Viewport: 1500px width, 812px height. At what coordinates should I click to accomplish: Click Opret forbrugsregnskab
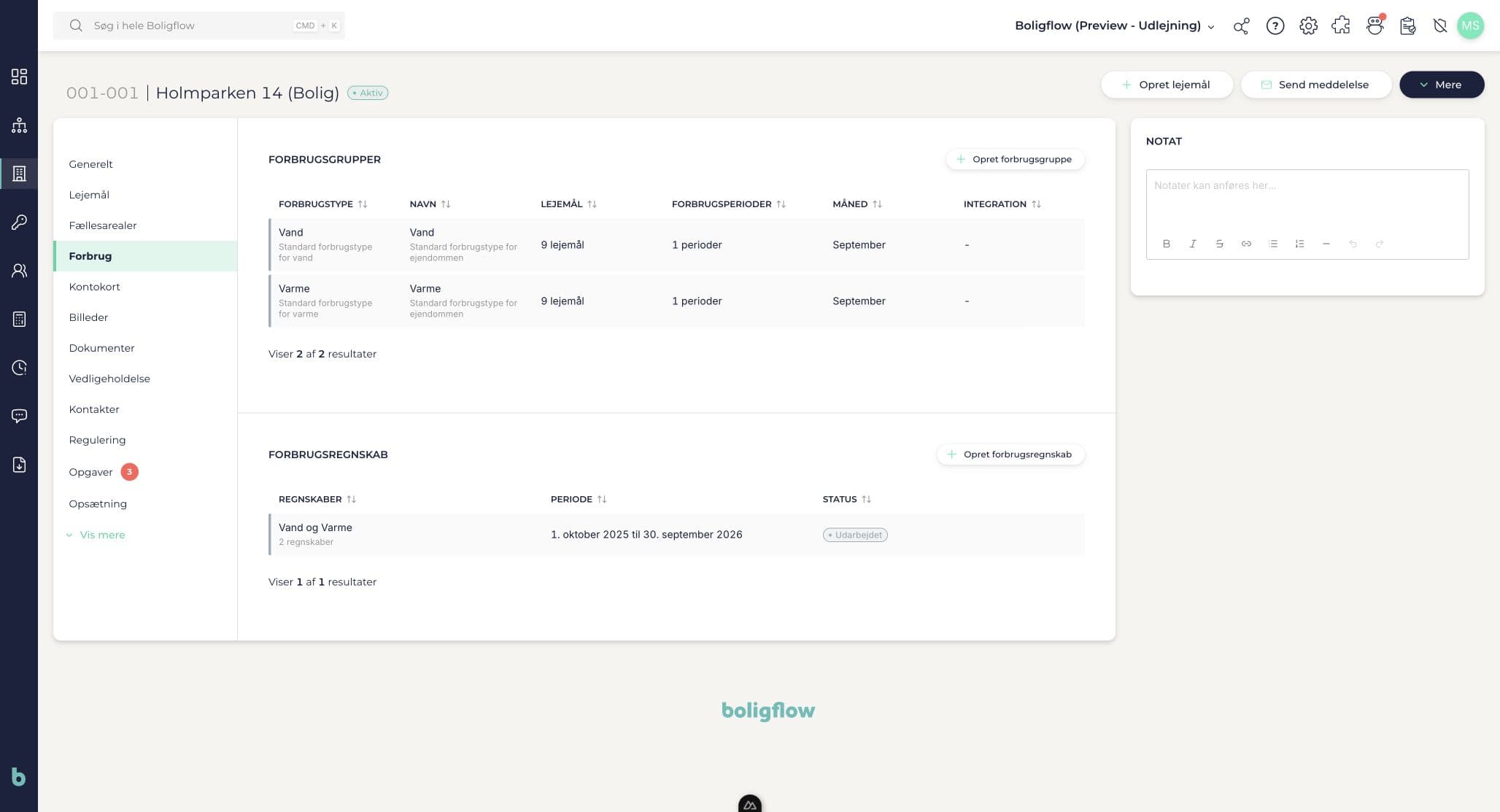click(x=1010, y=455)
